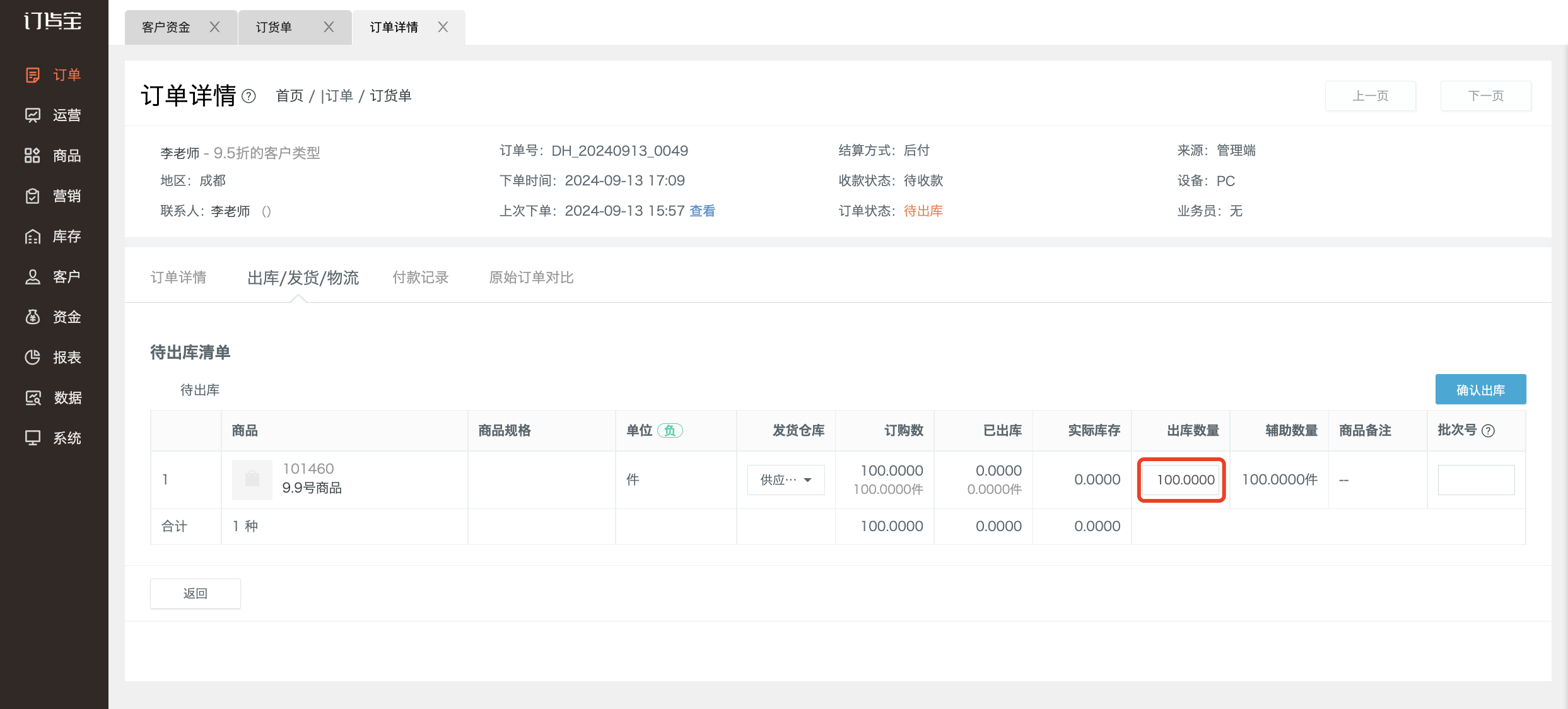The image size is (1568, 709).
Task: Close the 订货单 tab
Action: click(x=329, y=27)
